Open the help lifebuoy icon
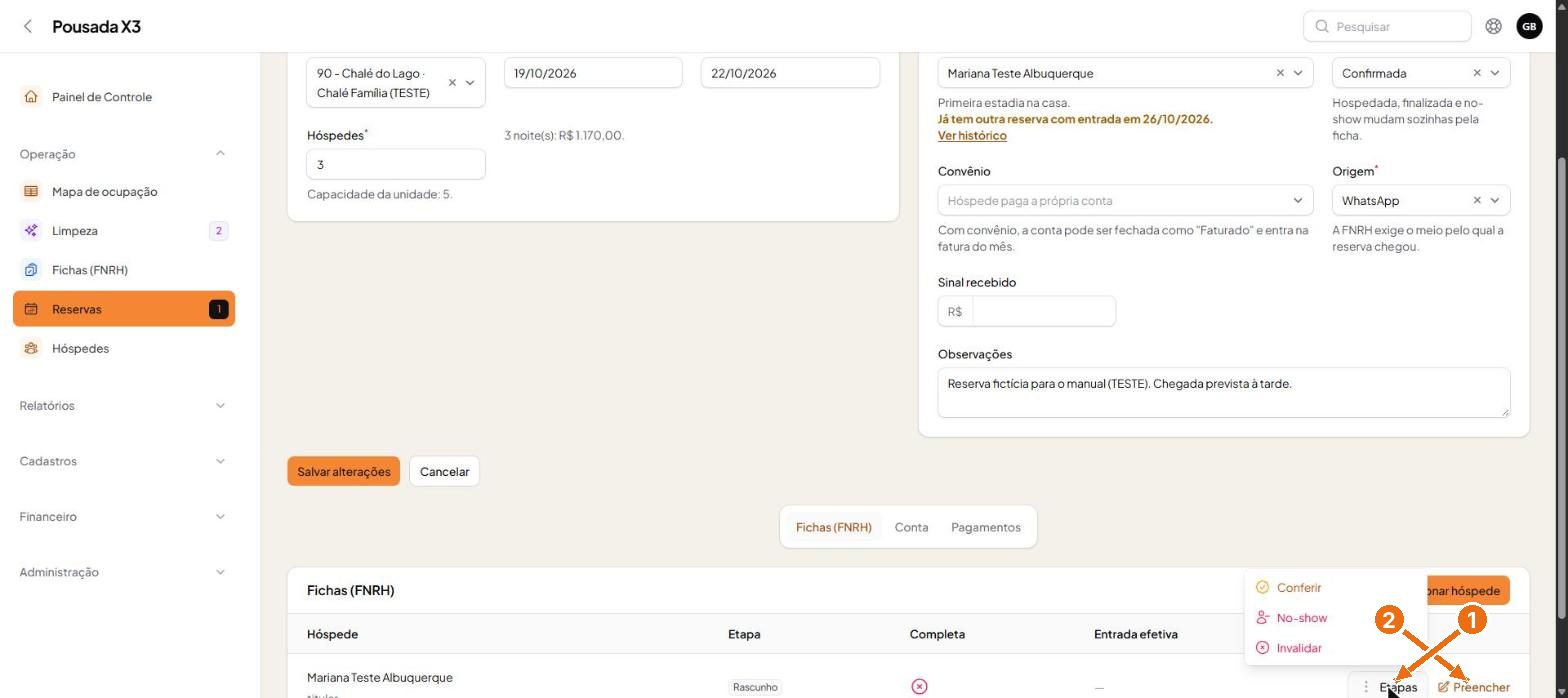This screenshot has width=1568, height=698. (x=1493, y=26)
